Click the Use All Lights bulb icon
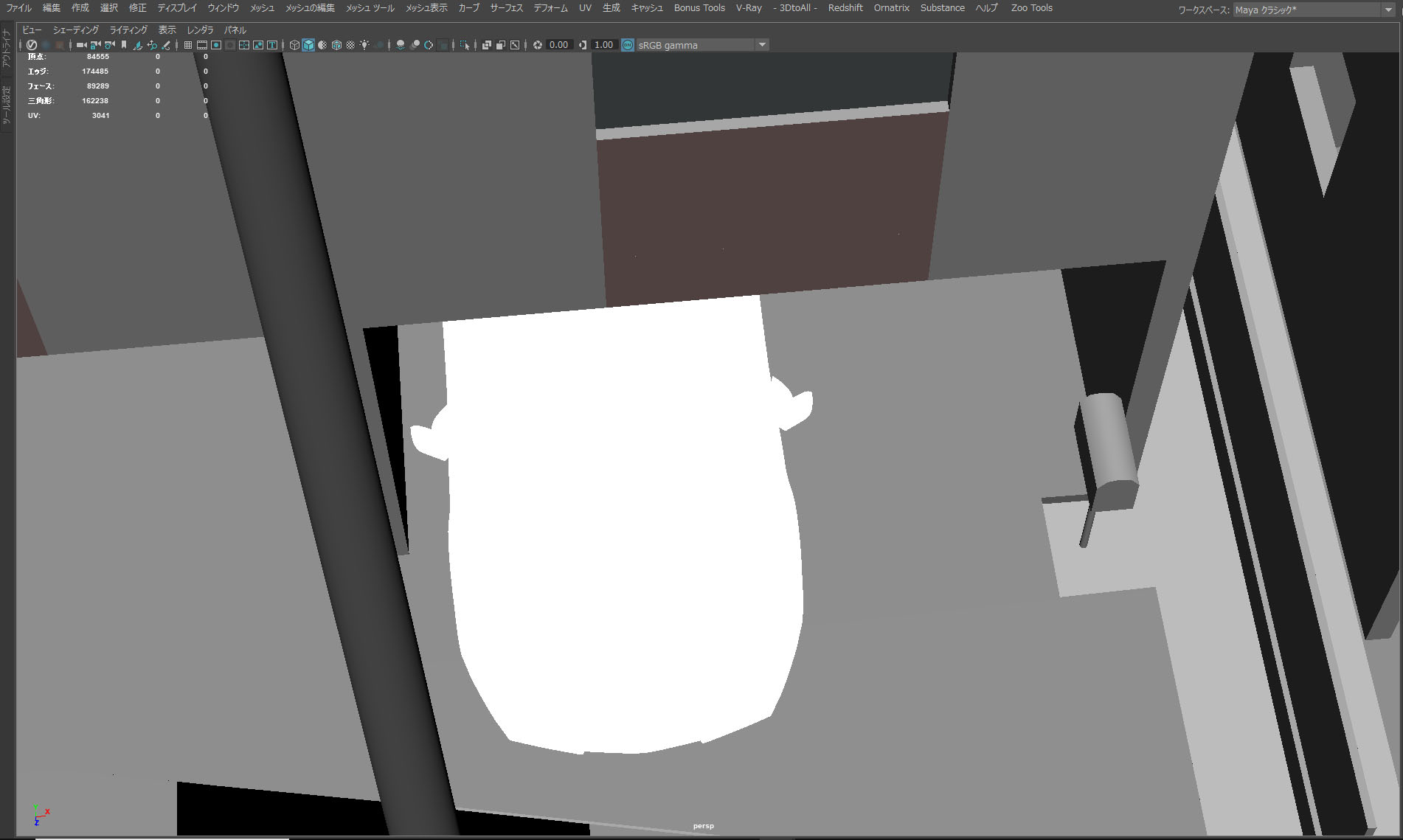 [x=364, y=45]
